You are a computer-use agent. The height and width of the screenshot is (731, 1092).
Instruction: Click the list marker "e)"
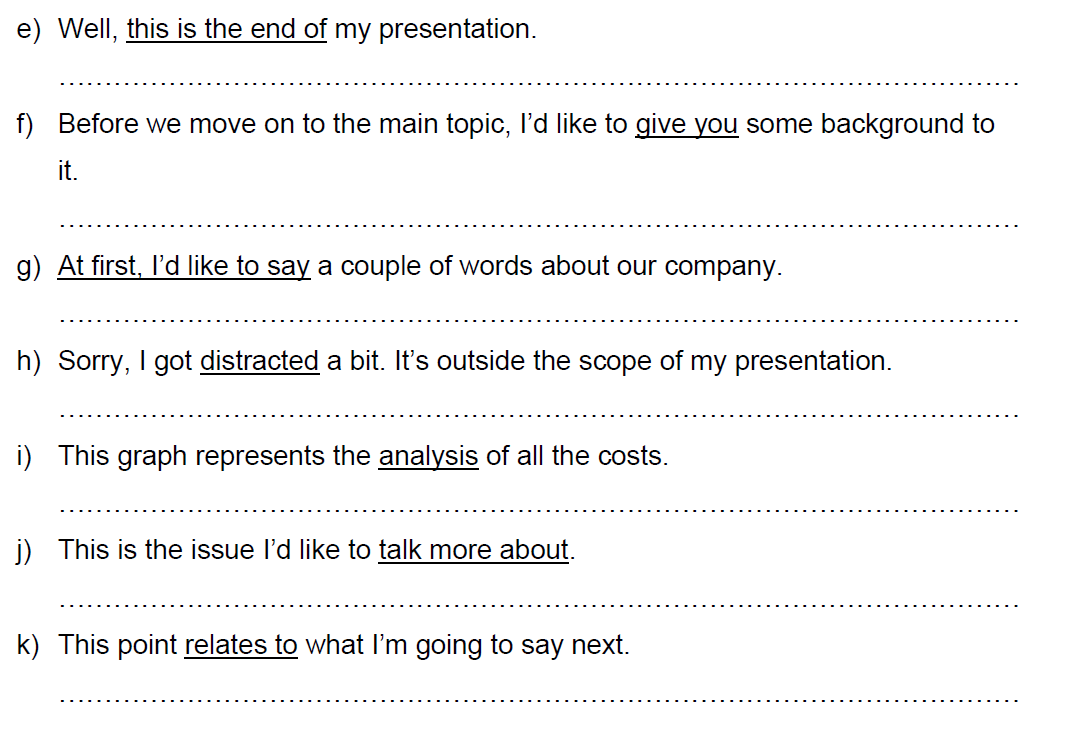click(x=28, y=30)
